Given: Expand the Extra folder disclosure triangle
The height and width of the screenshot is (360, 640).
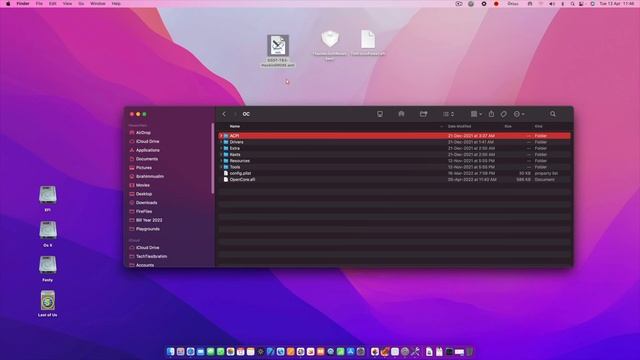Looking at the screenshot, I should [221, 148].
